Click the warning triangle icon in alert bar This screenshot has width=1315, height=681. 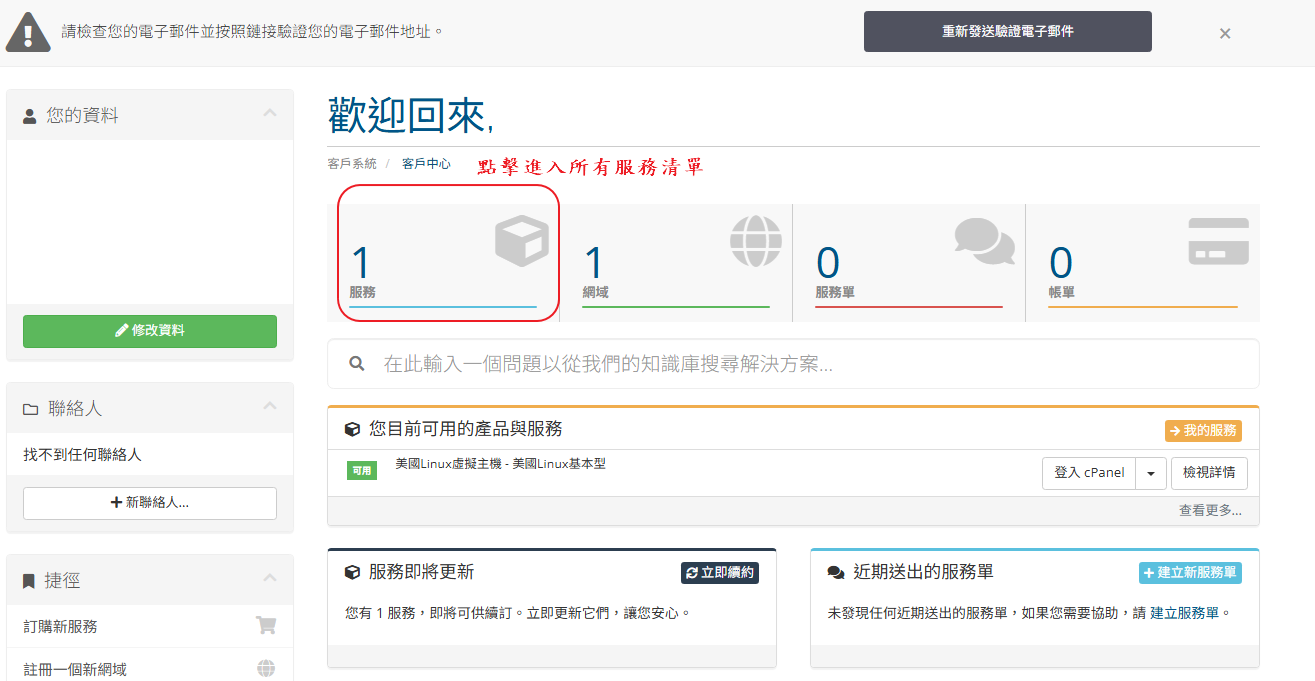click(28, 33)
